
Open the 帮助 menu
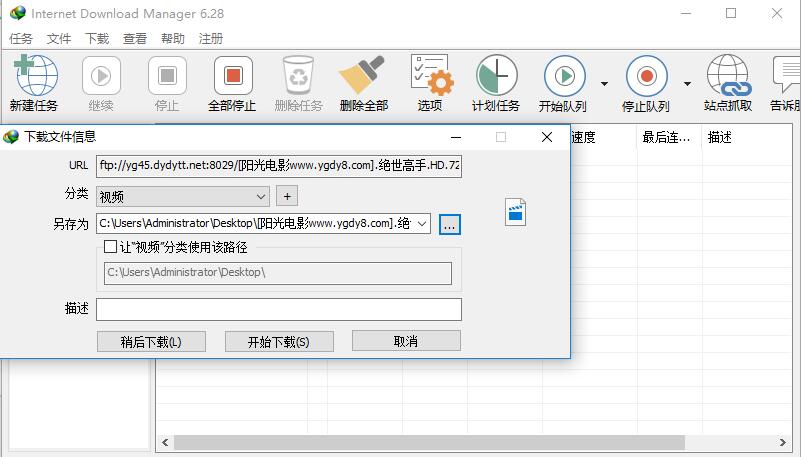click(x=173, y=39)
